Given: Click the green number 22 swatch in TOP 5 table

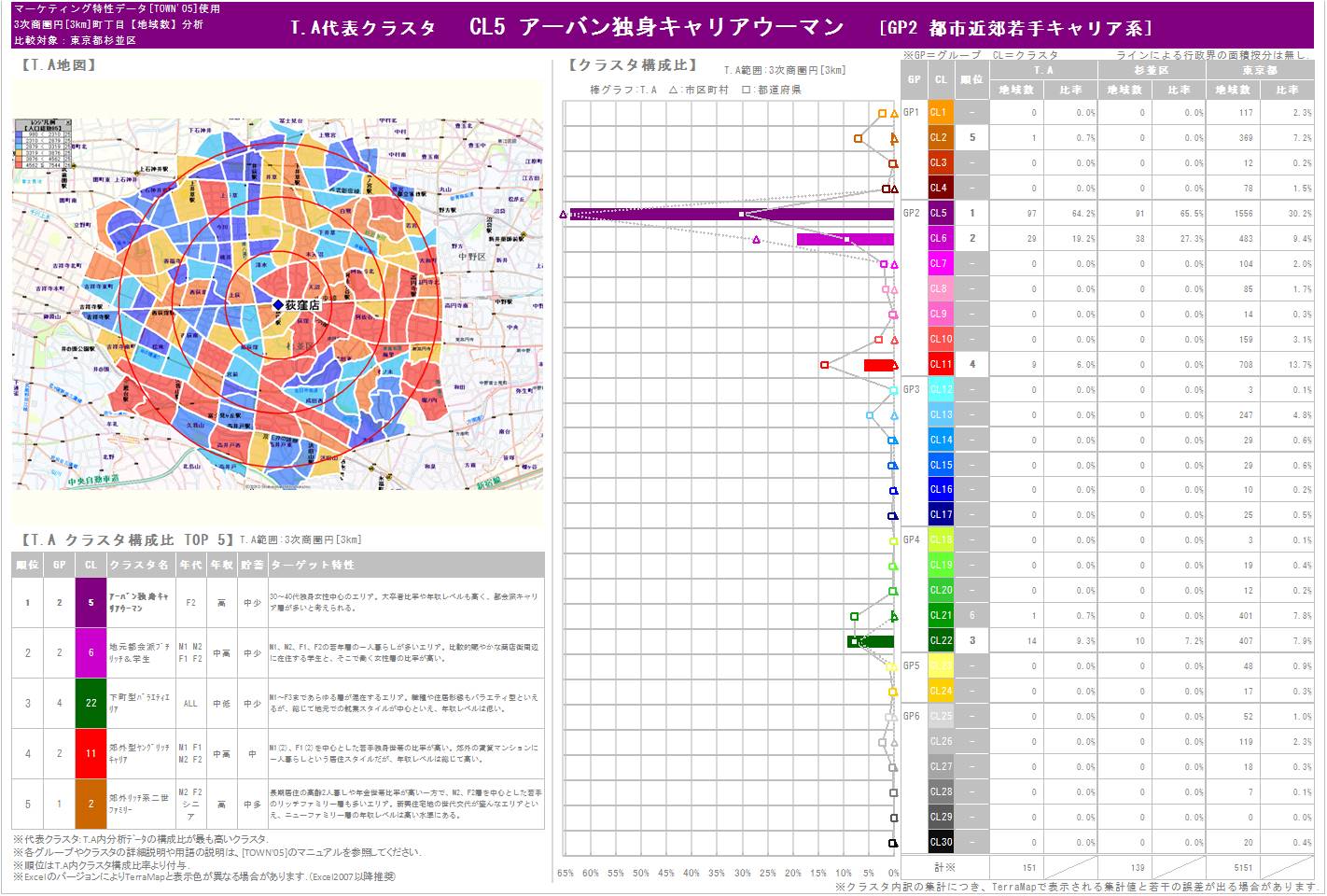Looking at the screenshot, I should click(x=91, y=703).
